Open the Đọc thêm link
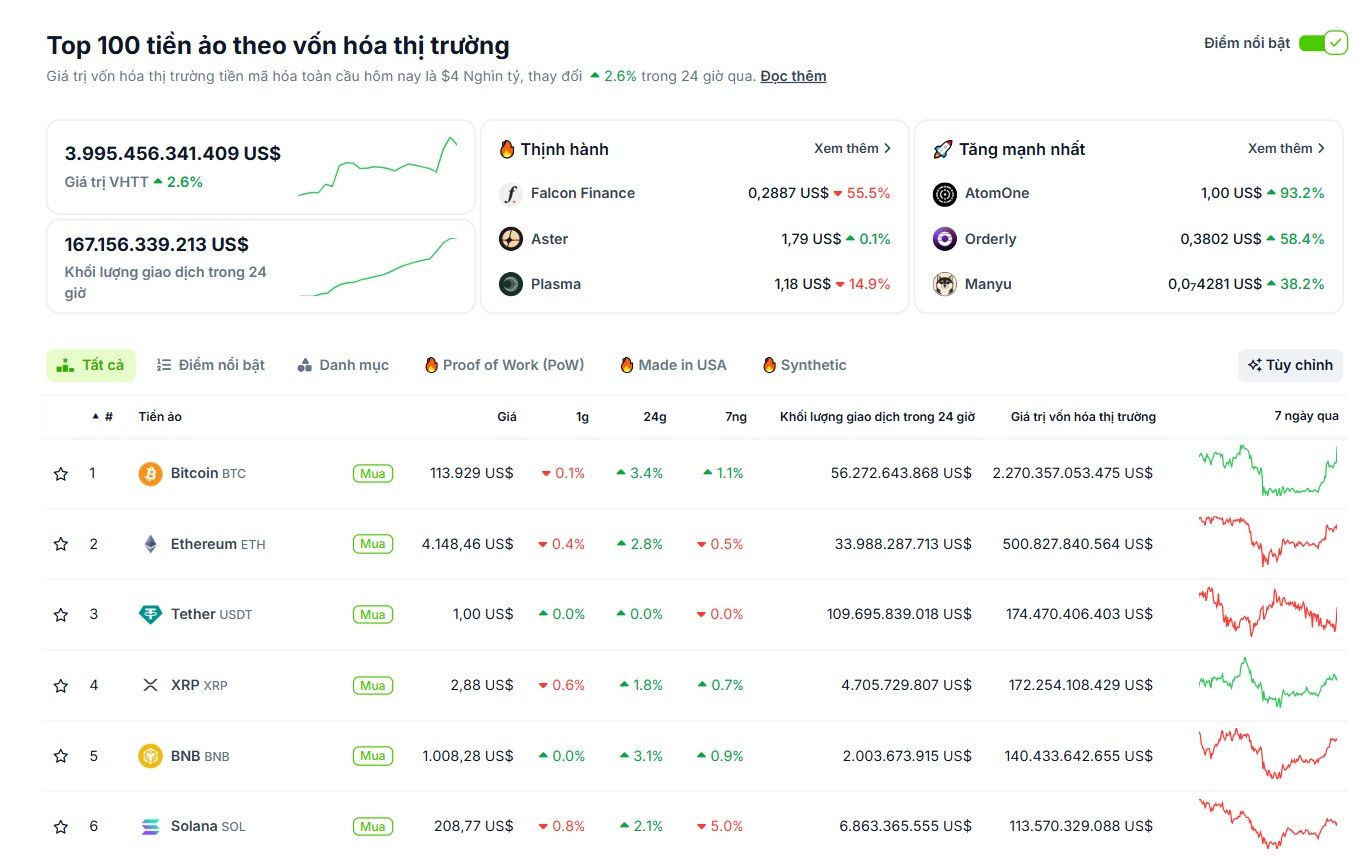The width and height of the screenshot is (1371, 857). click(x=793, y=75)
